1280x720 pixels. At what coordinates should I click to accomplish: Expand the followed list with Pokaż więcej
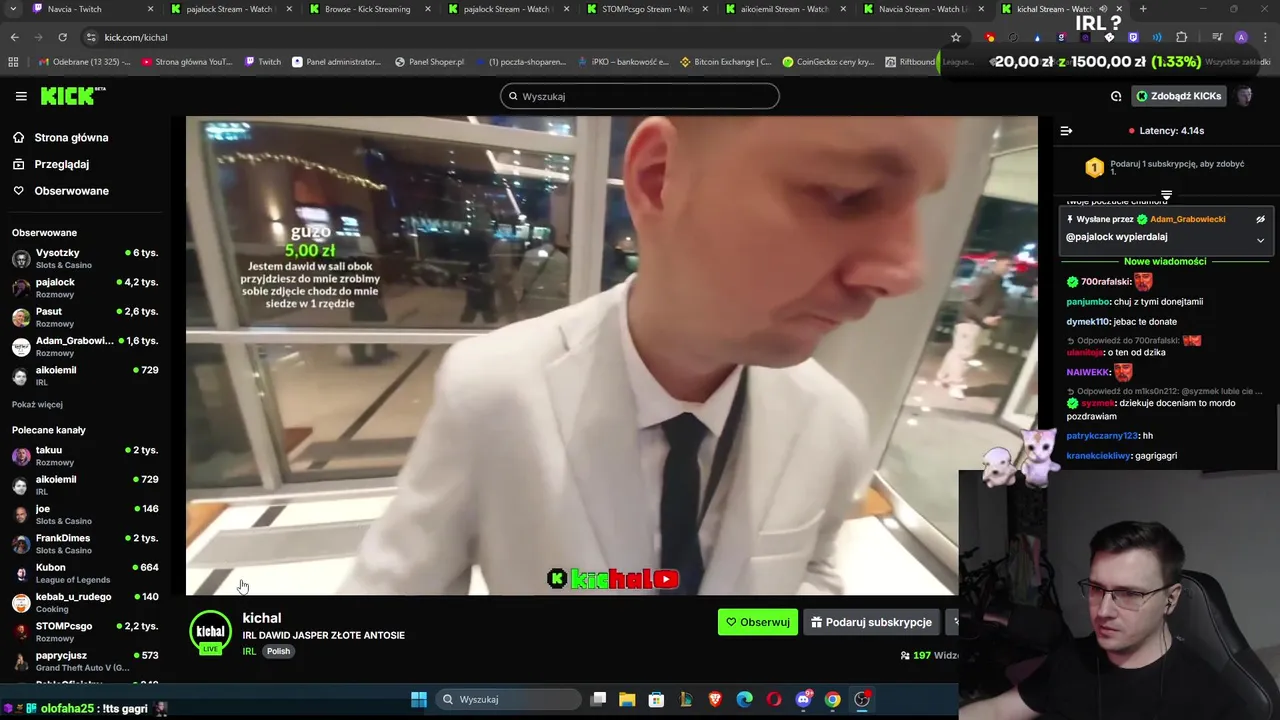point(37,405)
